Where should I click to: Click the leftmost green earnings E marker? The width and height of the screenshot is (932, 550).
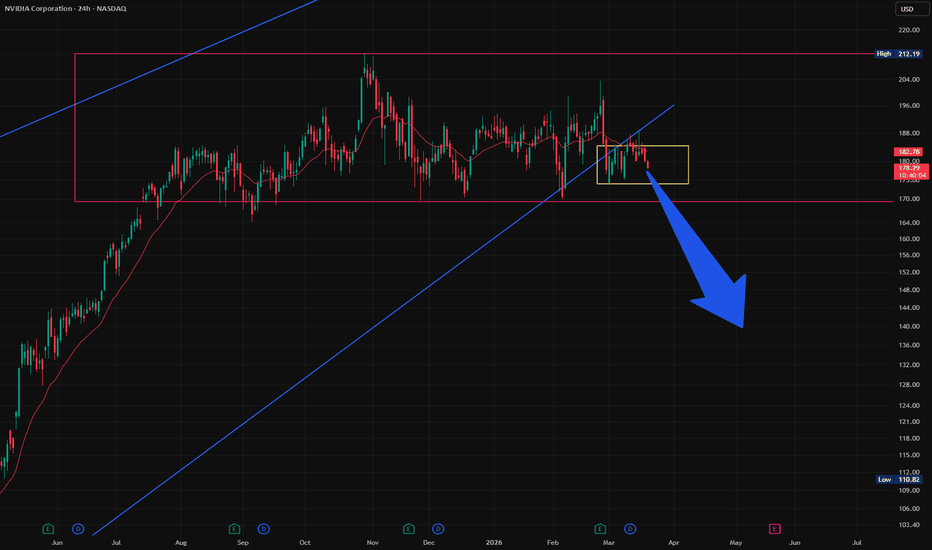47,527
